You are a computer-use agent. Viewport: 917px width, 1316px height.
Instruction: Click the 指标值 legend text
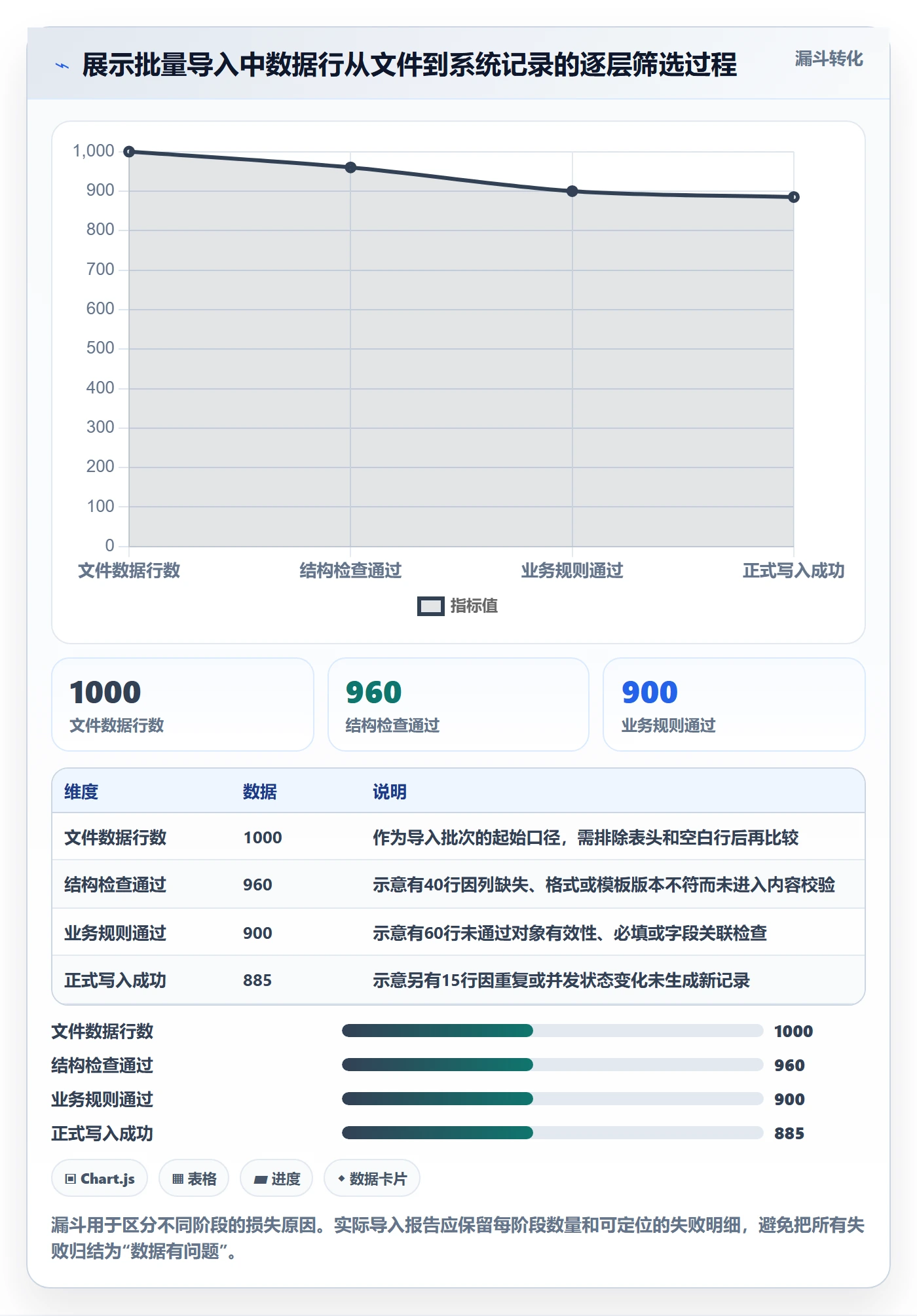(x=474, y=606)
